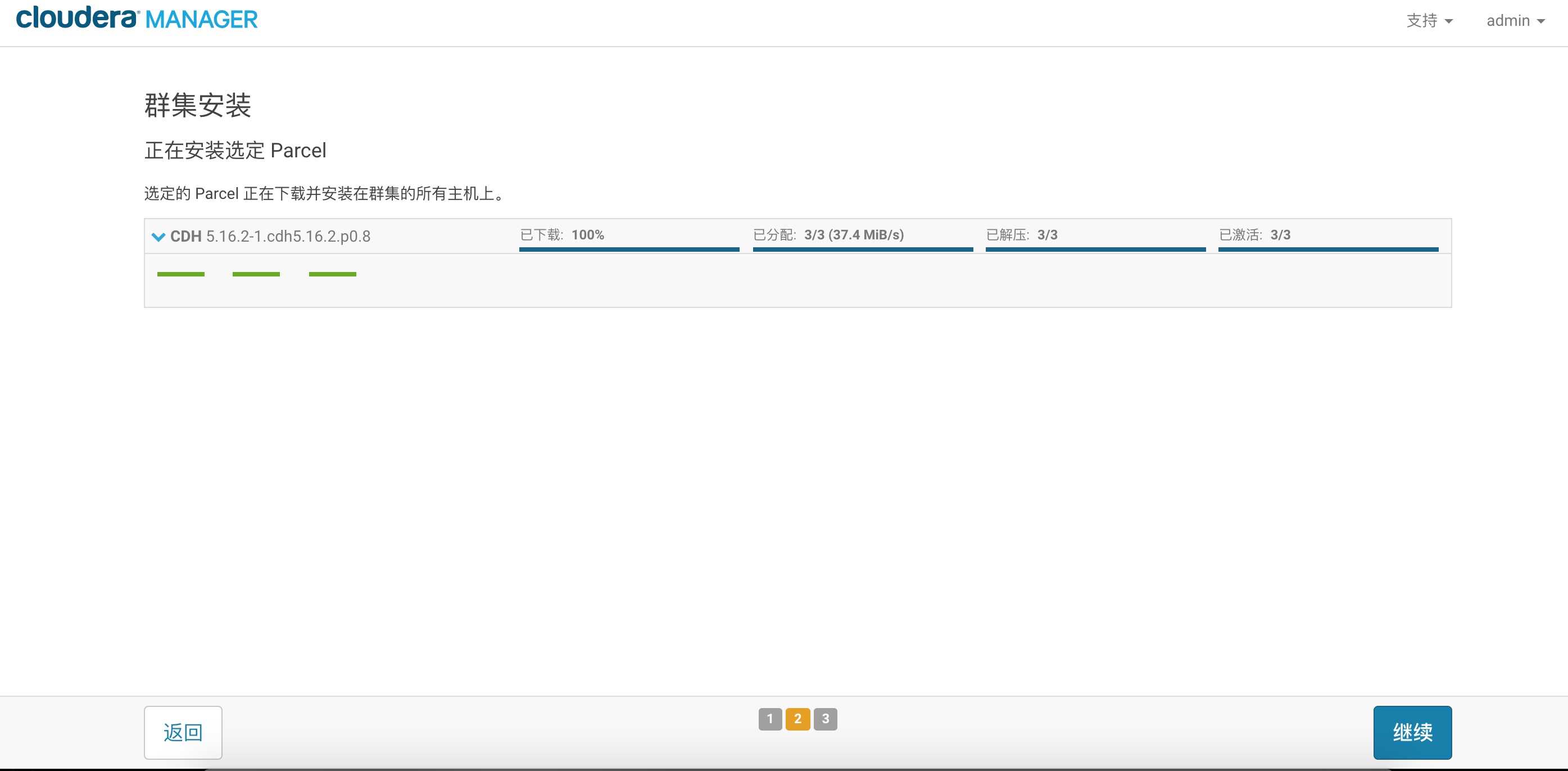Image resolution: width=1568 pixels, height=771 pixels.
Task: Click the 返回 back button
Action: pos(183,732)
